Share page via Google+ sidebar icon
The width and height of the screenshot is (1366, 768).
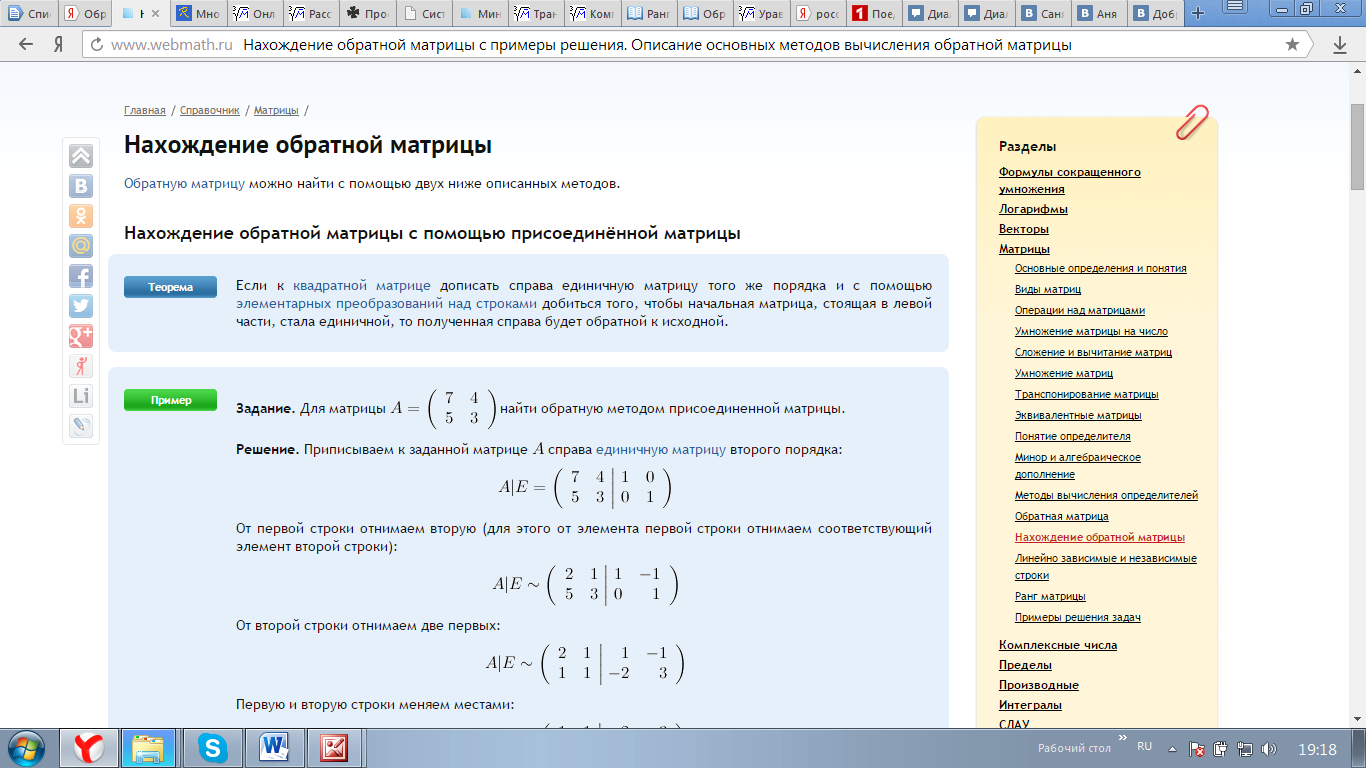(x=80, y=336)
